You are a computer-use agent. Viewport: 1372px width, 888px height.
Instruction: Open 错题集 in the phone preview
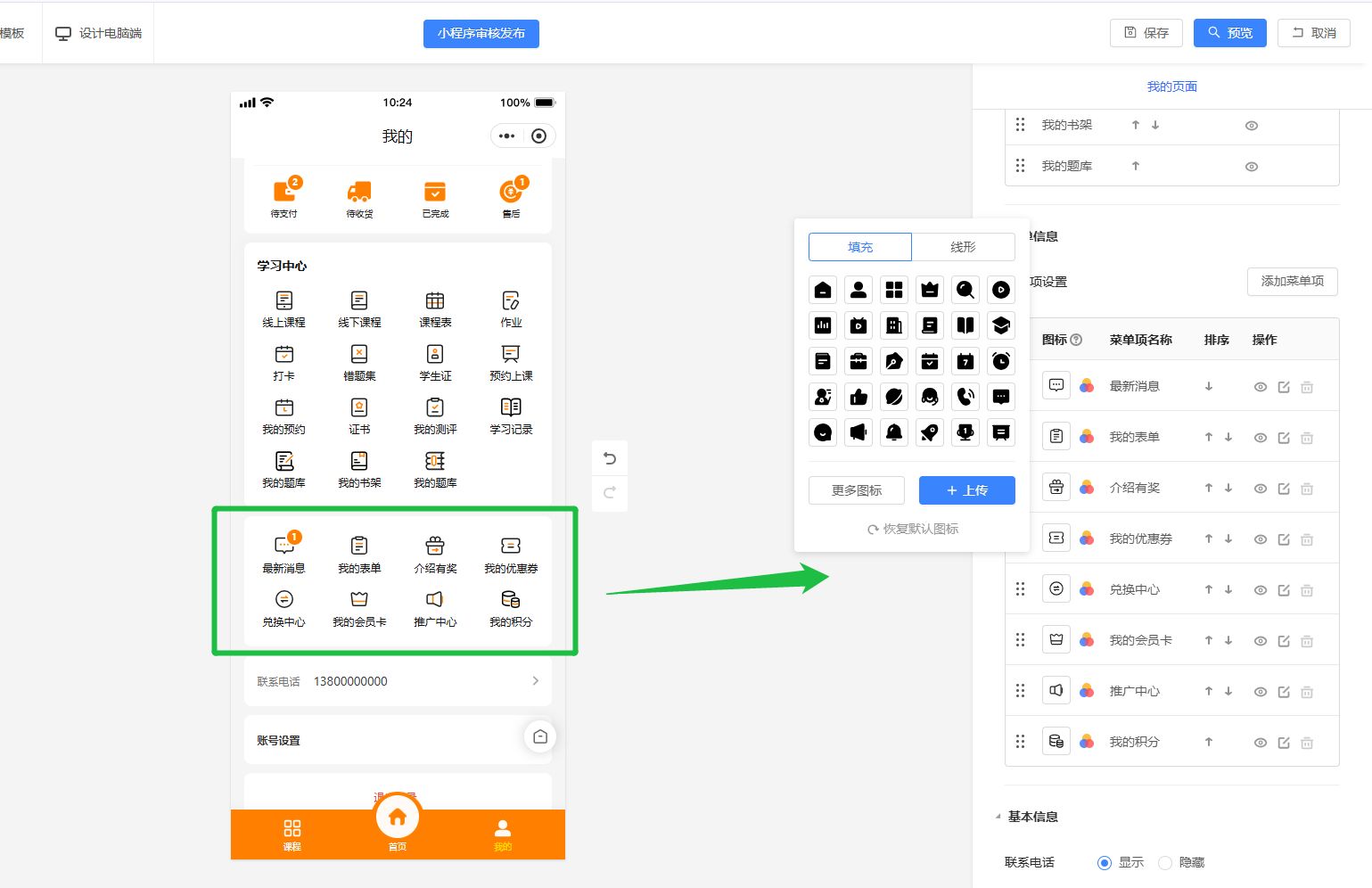click(359, 363)
